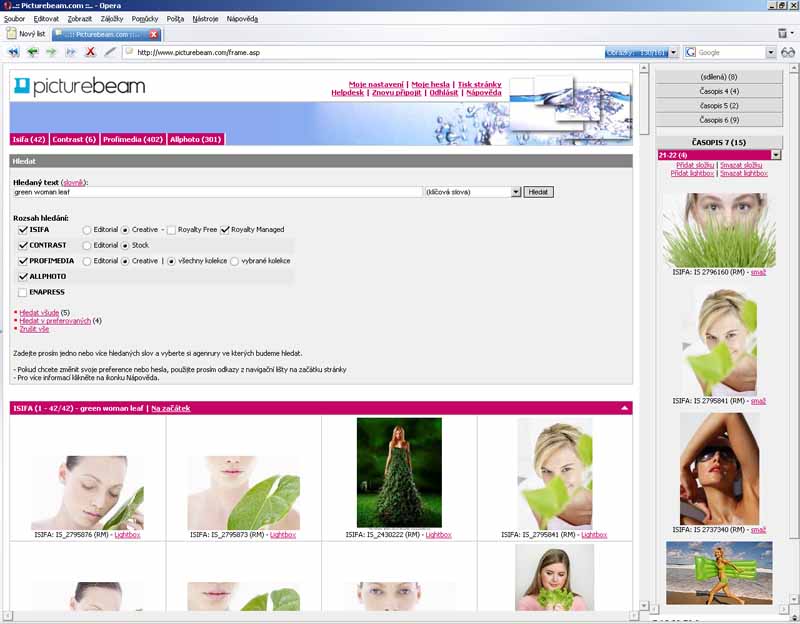The height and width of the screenshot is (624, 800).
Task: Switch to the Profimedia (402) tab
Action: click(x=132, y=139)
